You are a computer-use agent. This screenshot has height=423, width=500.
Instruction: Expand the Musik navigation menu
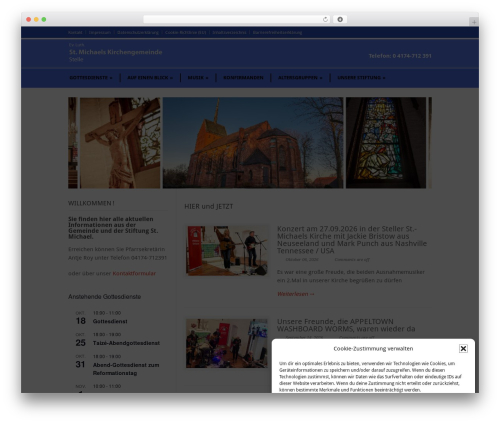coord(198,78)
